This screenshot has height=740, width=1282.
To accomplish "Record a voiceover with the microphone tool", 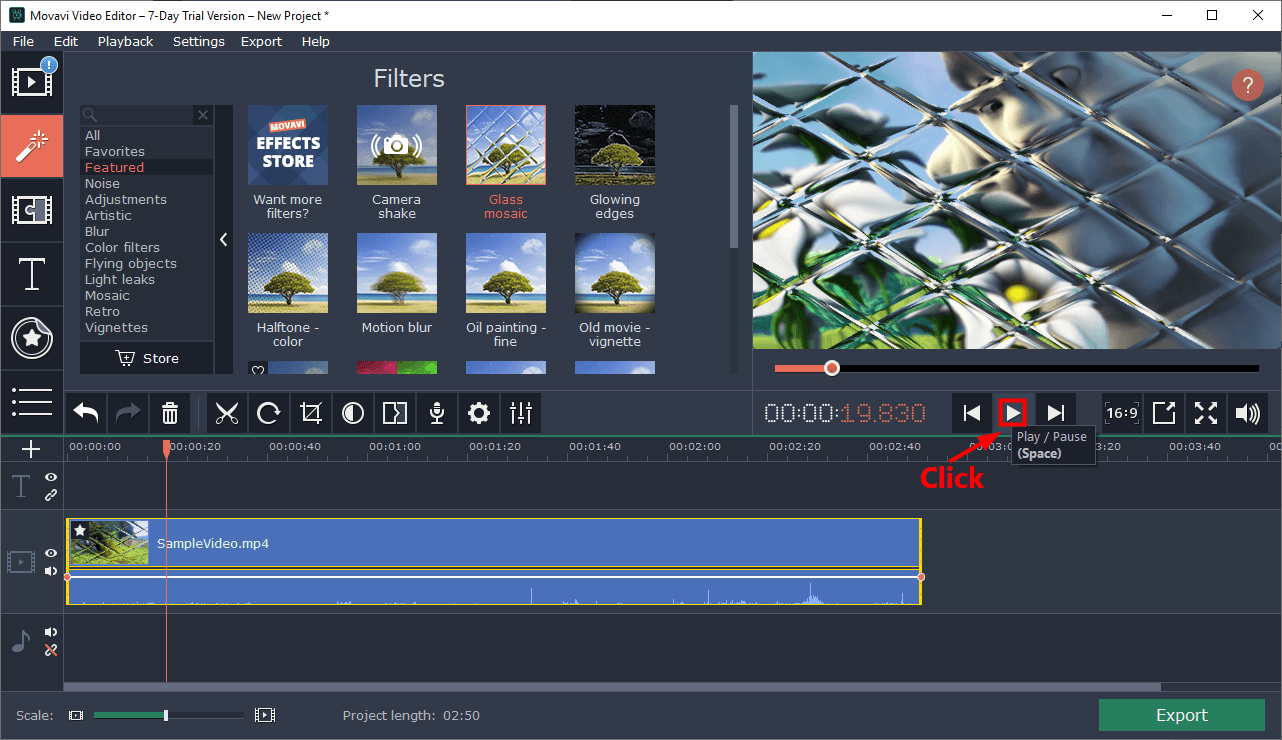I will click(436, 413).
